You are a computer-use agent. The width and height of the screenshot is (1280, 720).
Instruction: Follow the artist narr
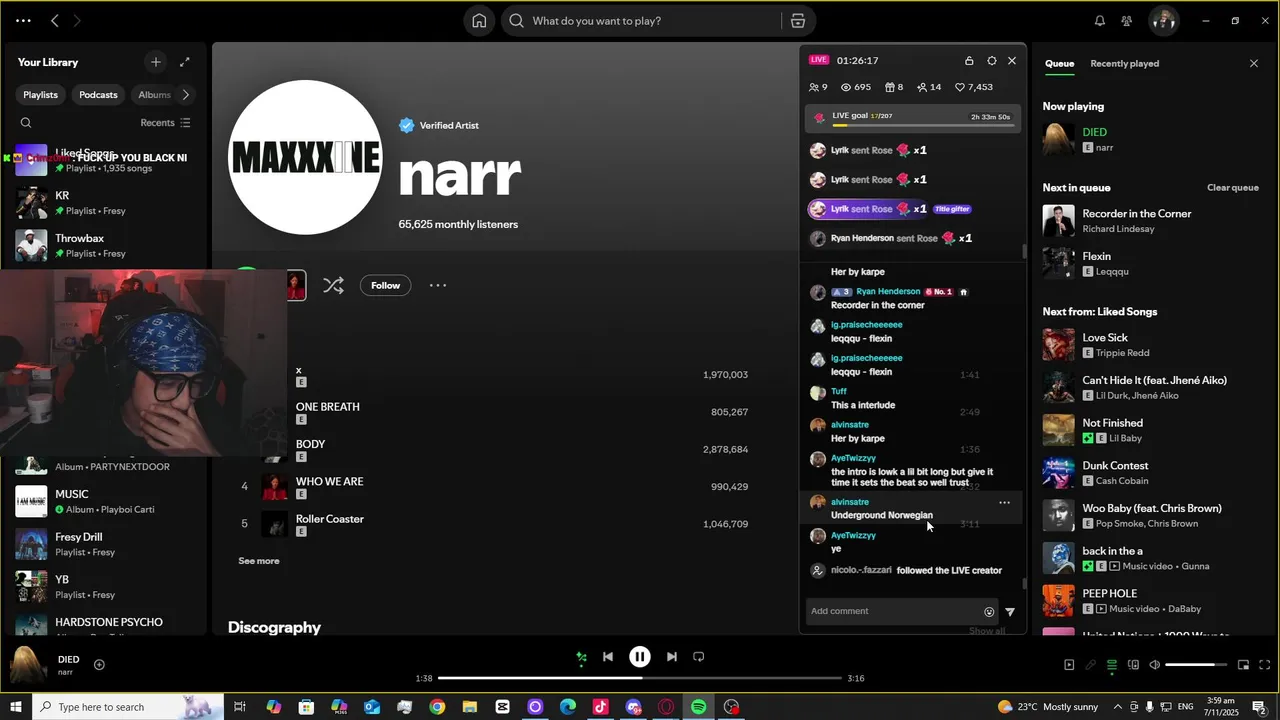point(385,285)
